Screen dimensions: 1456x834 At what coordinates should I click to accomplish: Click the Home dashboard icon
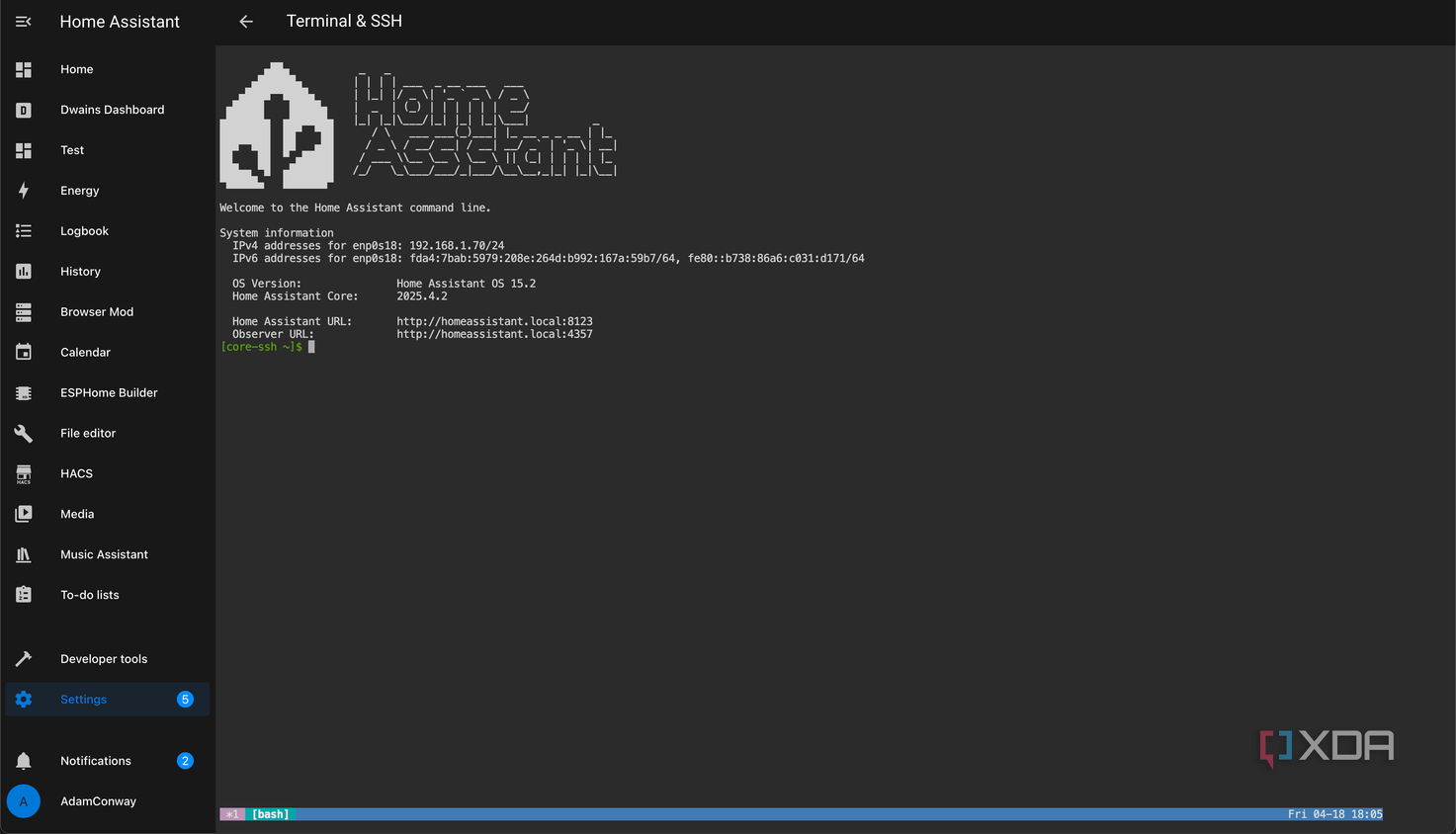tap(24, 69)
